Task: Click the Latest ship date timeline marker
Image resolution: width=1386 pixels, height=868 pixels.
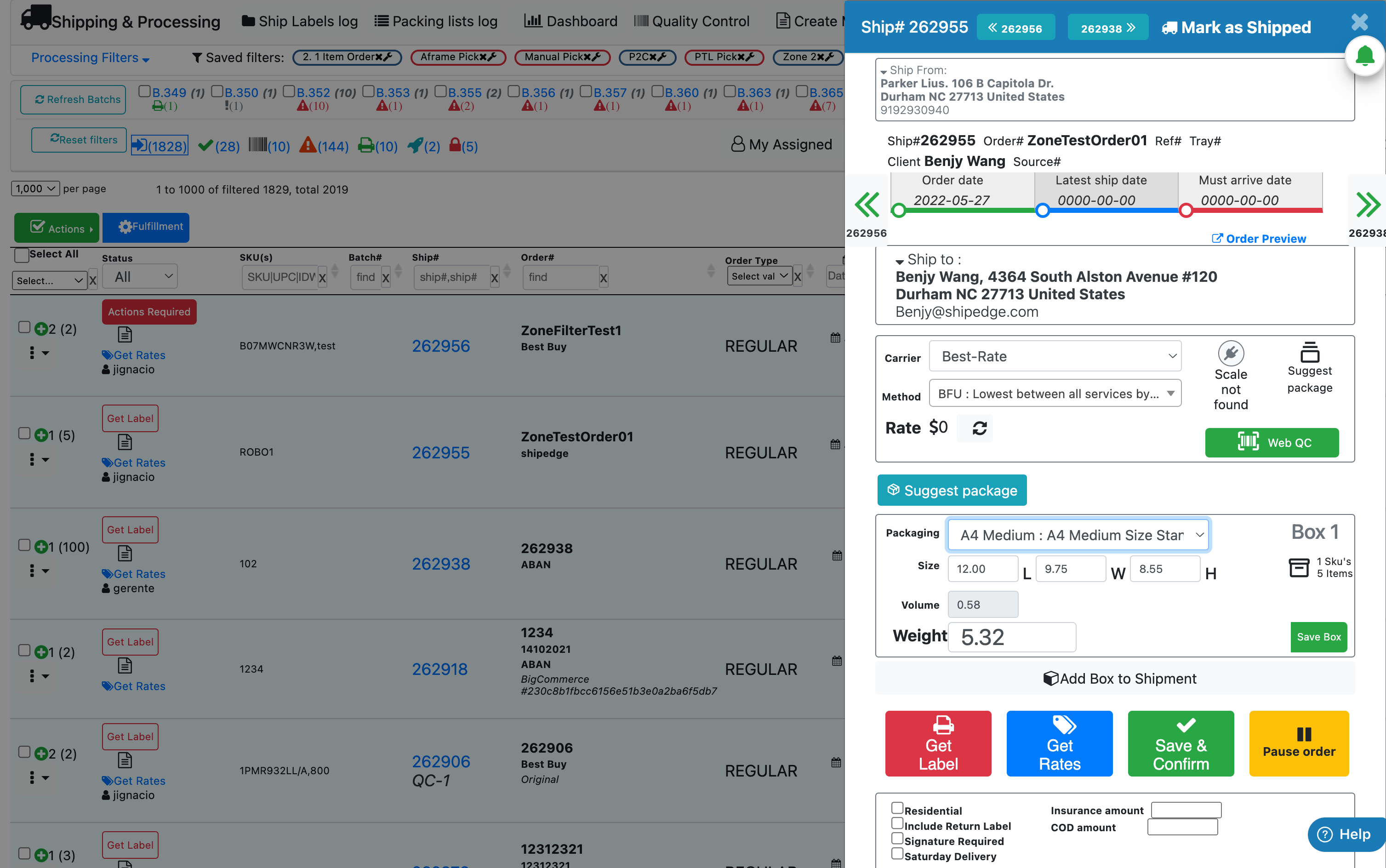Action: coord(1042,211)
